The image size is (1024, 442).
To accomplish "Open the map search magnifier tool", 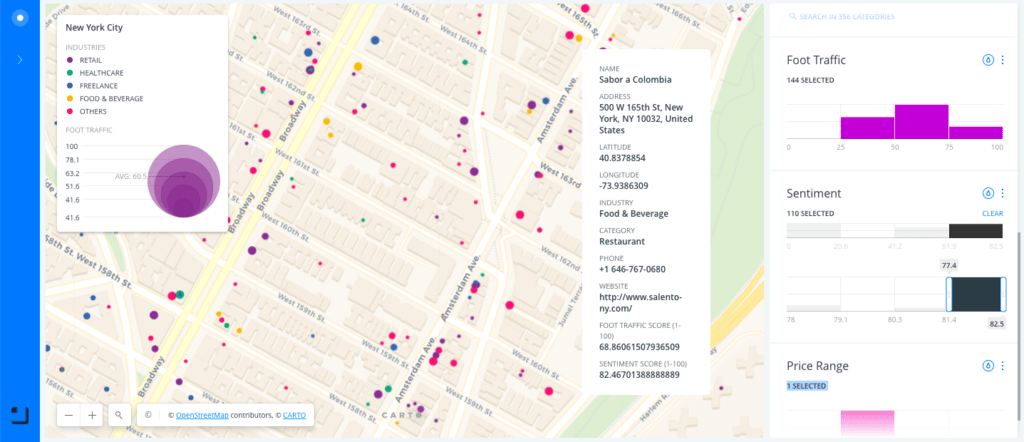I will pyautogui.click(x=119, y=415).
